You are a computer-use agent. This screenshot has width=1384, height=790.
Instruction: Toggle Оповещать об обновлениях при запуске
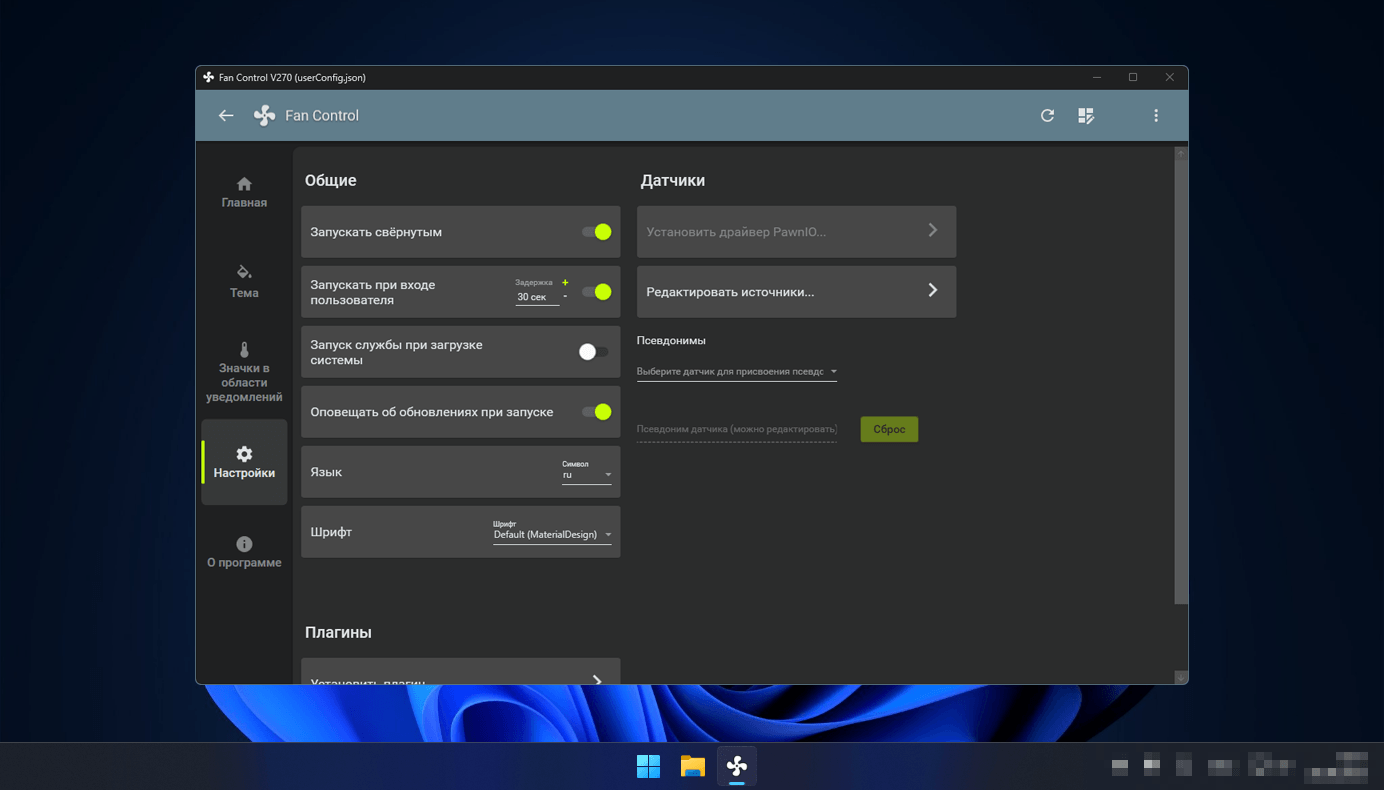click(x=597, y=412)
